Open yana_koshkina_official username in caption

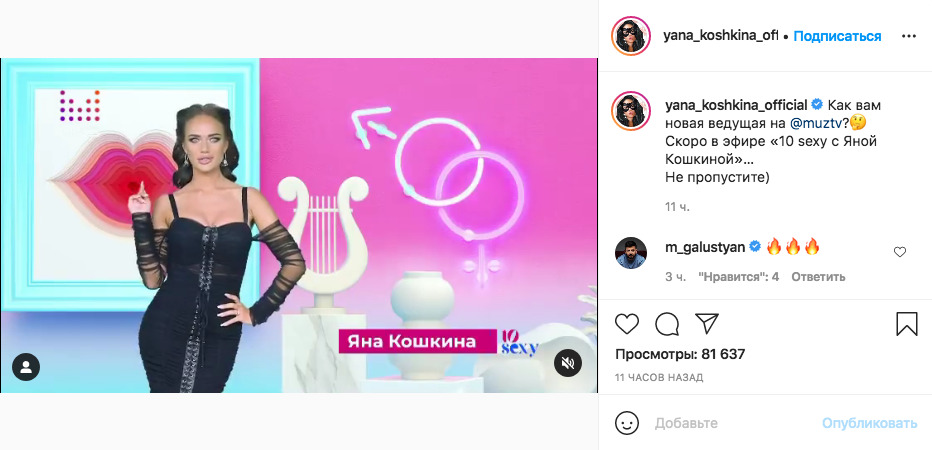pyautogui.click(x=736, y=105)
